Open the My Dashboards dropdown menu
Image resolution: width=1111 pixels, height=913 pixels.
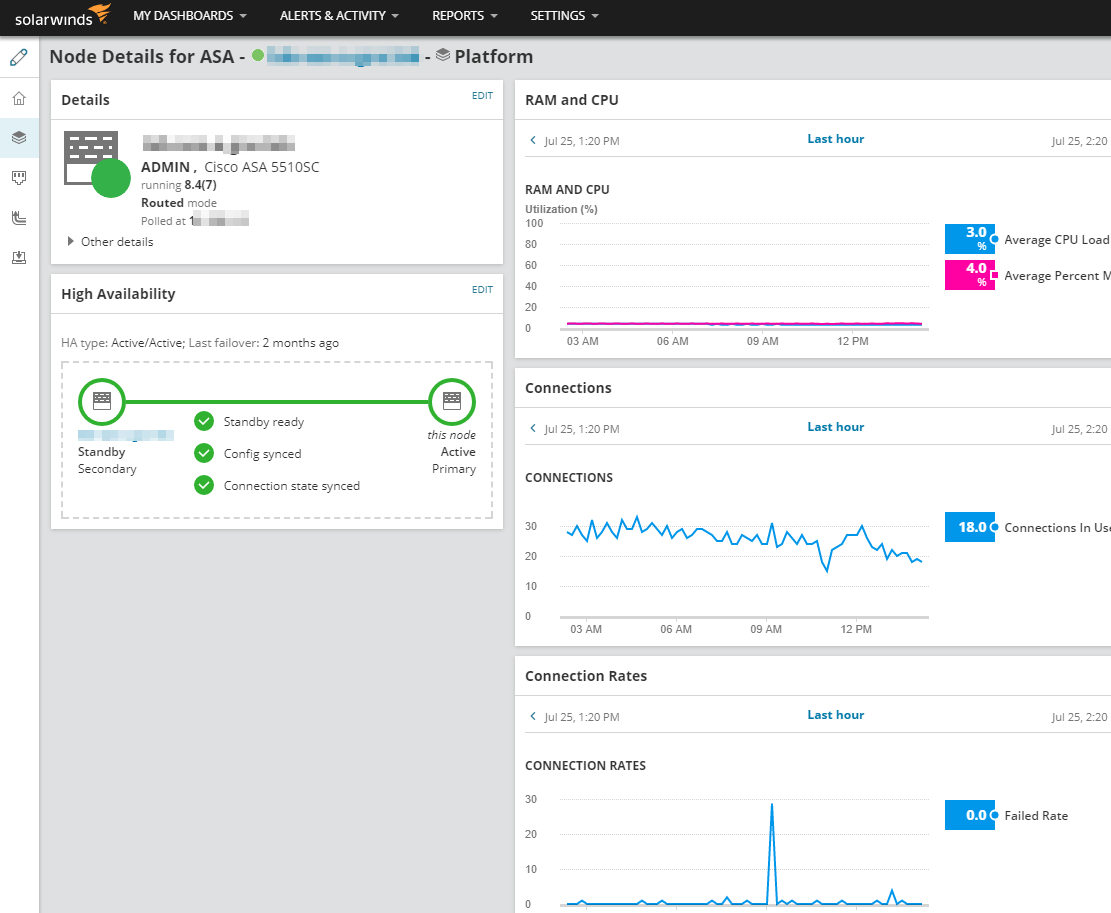tap(190, 16)
